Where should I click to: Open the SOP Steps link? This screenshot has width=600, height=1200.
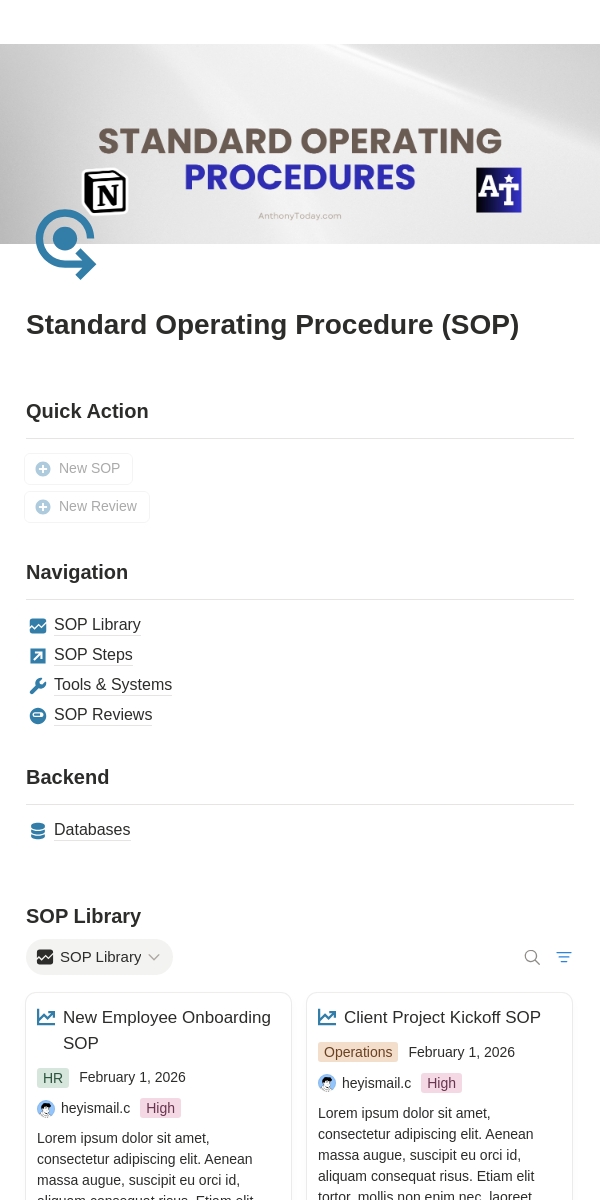(93, 655)
